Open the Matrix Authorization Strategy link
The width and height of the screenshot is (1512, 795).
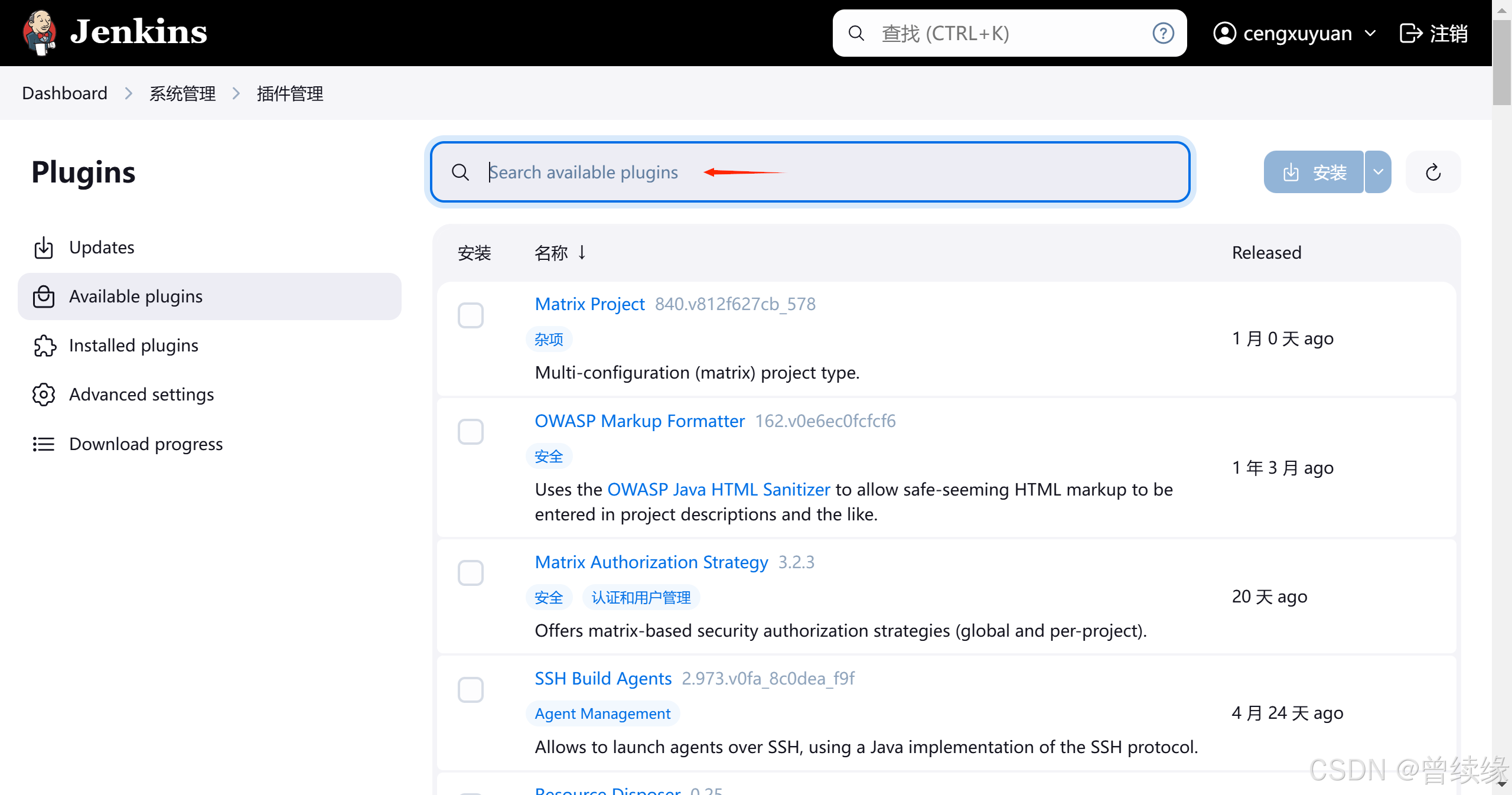651,562
